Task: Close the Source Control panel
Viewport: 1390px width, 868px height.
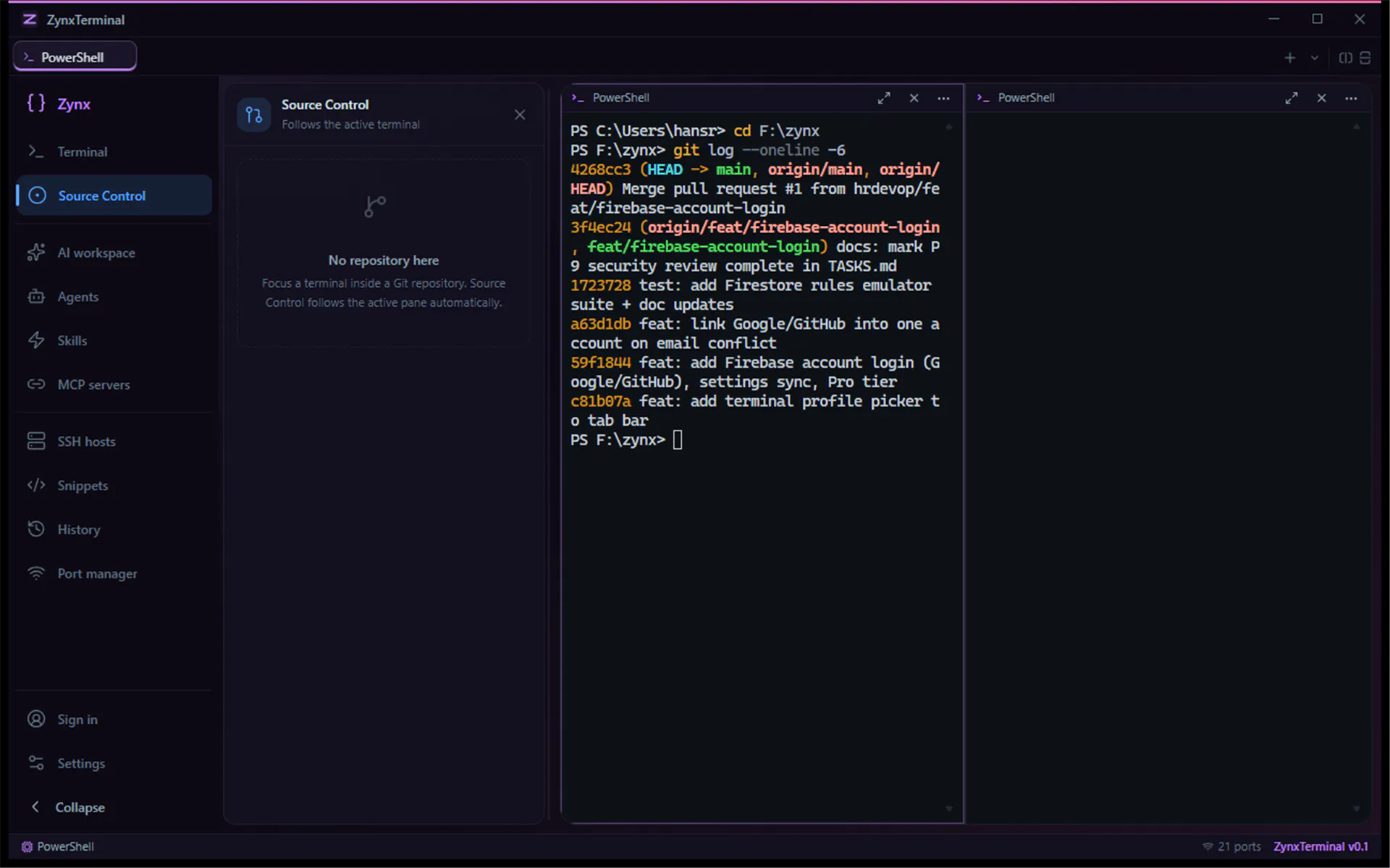Action: pyautogui.click(x=520, y=114)
